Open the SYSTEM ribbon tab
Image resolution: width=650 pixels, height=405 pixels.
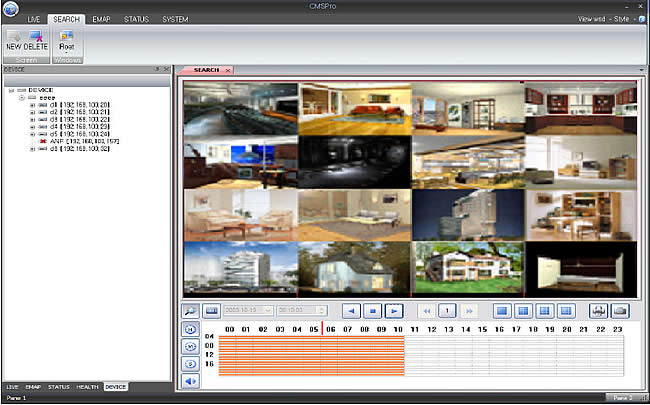(x=175, y=19)
